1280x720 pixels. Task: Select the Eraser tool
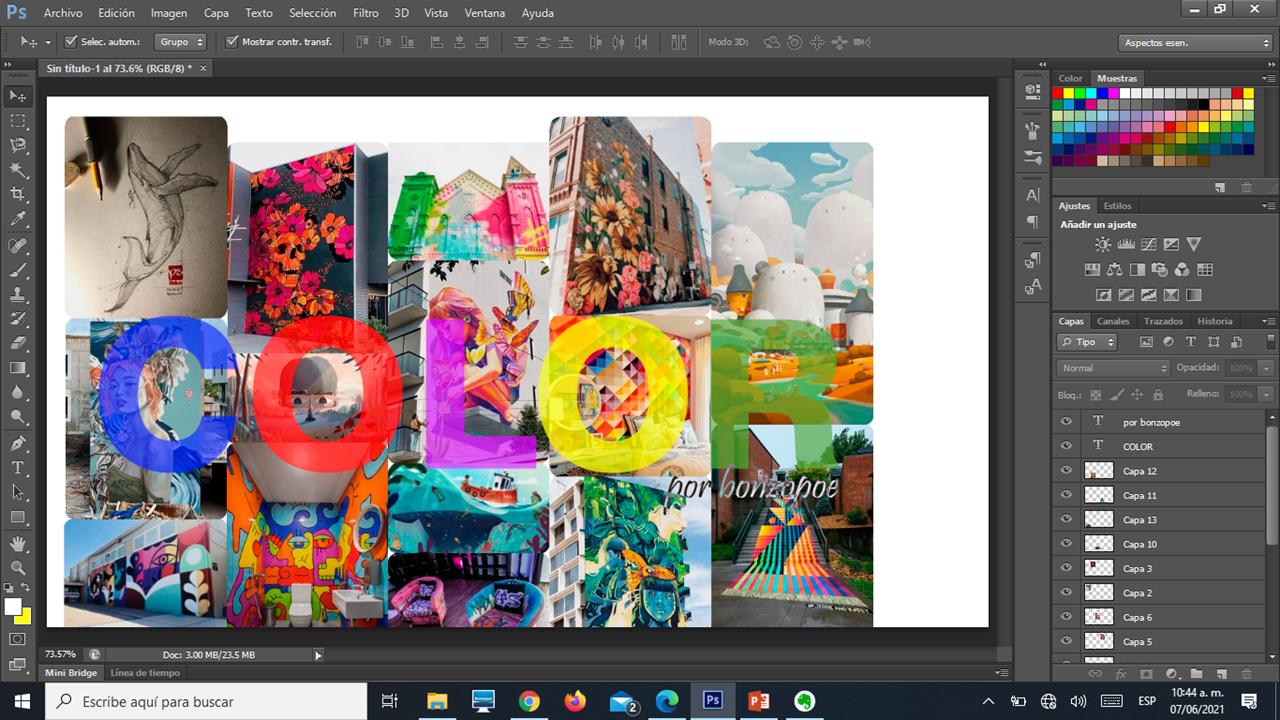(18, 343)
